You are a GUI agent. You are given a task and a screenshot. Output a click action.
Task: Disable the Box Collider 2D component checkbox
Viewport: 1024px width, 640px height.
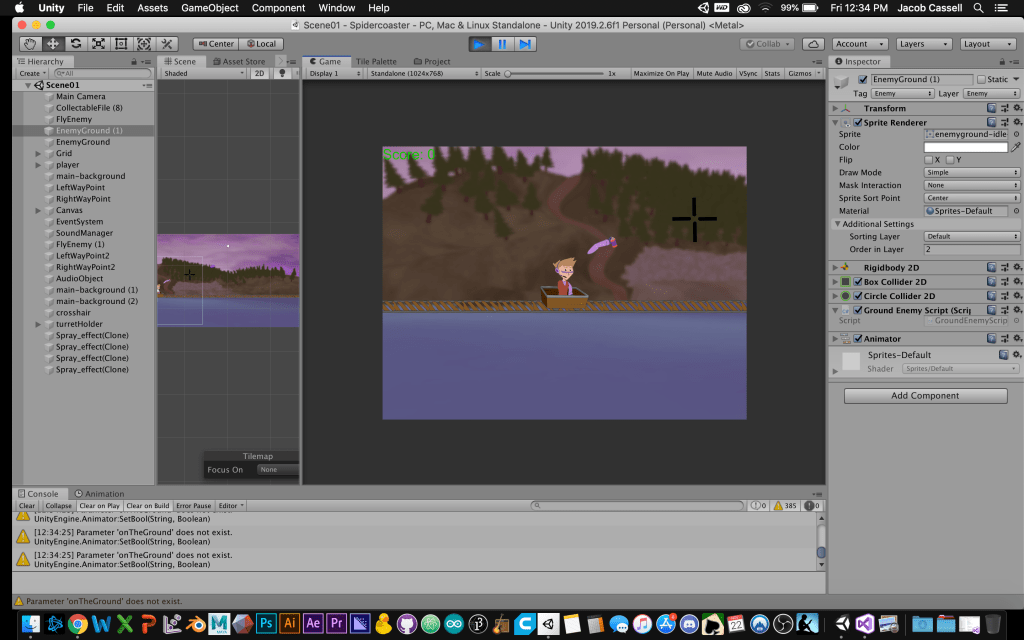858,282
